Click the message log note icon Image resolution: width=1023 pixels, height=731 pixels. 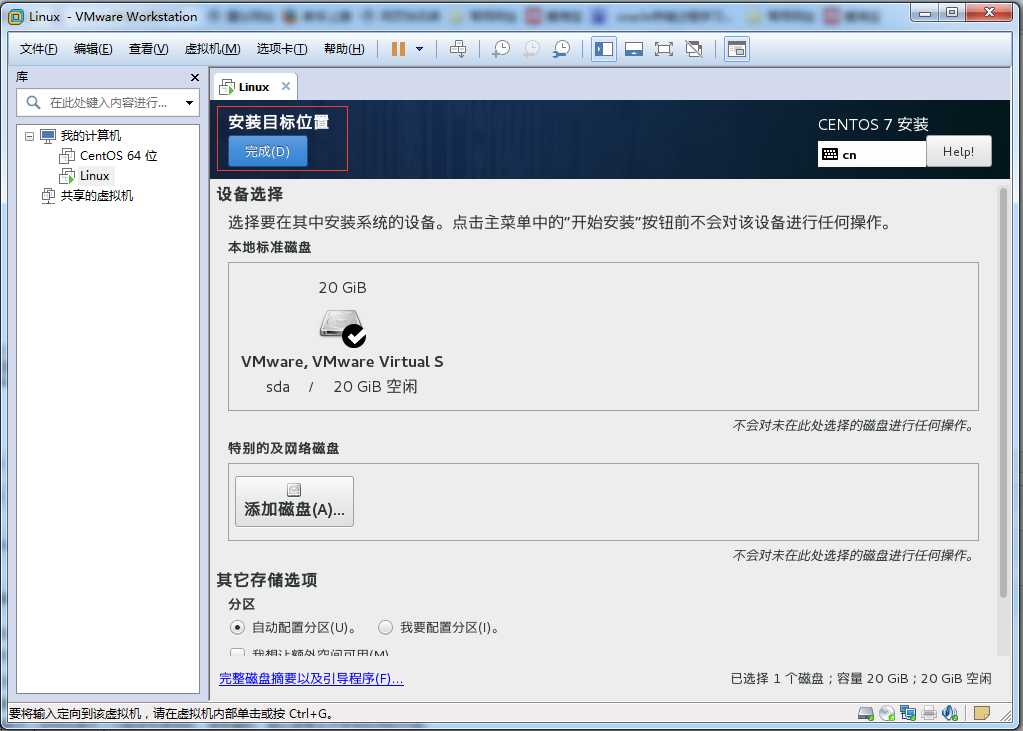[x=982, y=713]
